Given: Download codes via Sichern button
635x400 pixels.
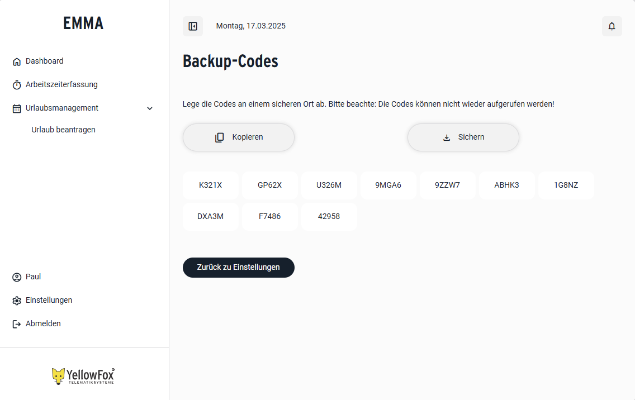Looking at the screenshot, I should pyautogui.click(x=463, y=137).
